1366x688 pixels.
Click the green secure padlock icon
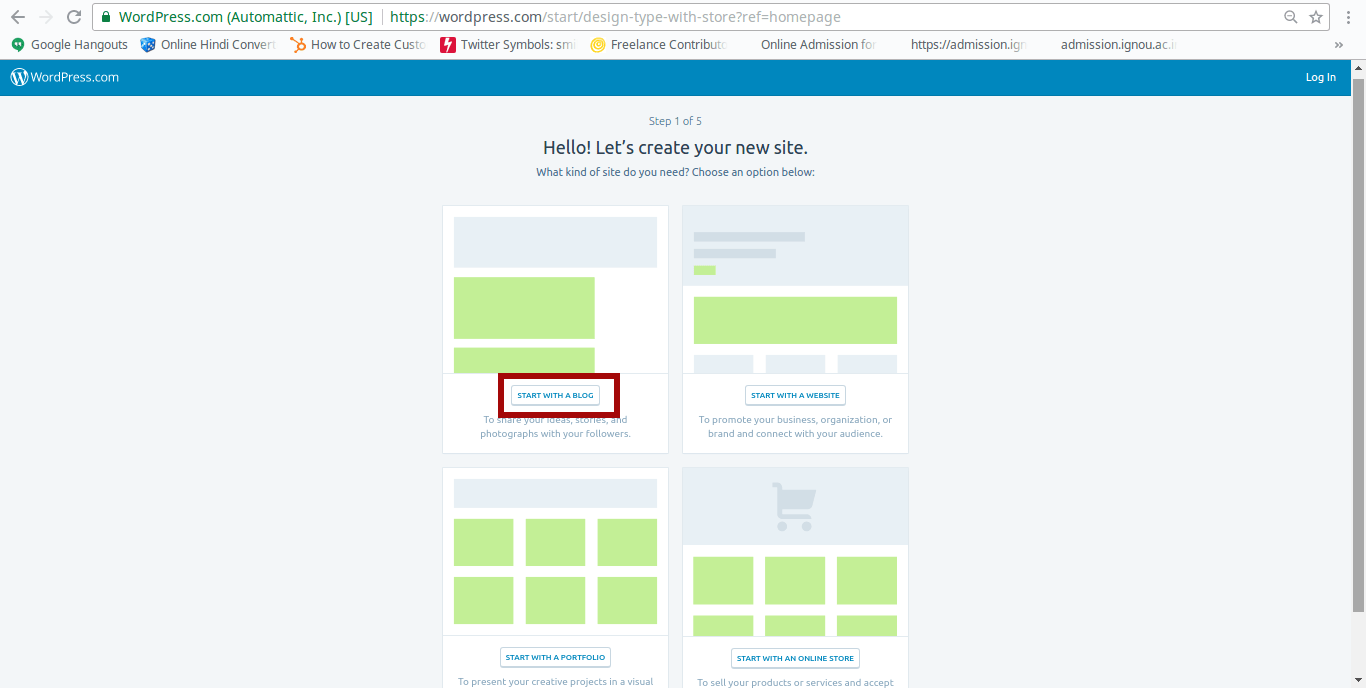click(106, 17)
